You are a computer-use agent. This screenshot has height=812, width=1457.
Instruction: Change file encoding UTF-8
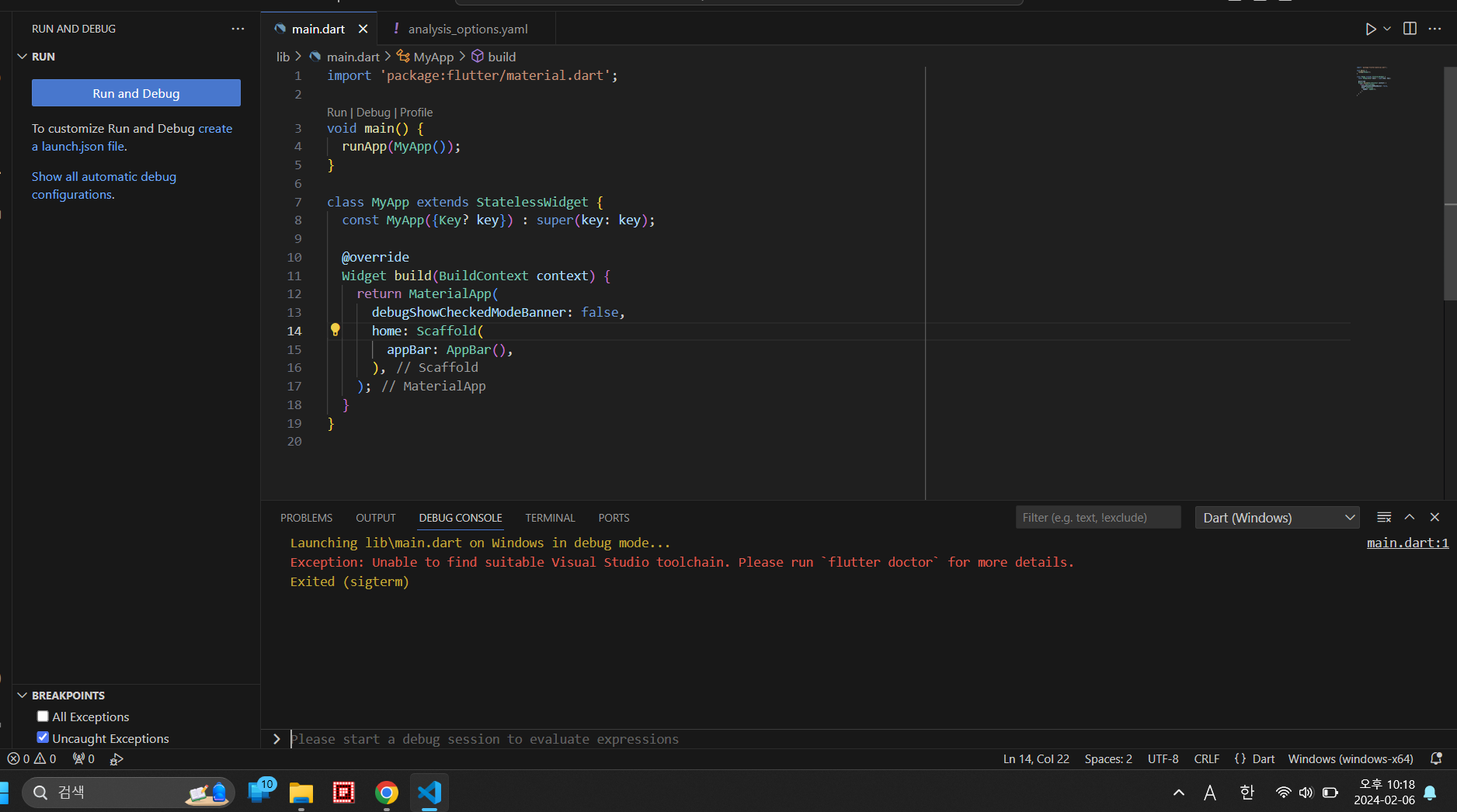pos(1163,758)
